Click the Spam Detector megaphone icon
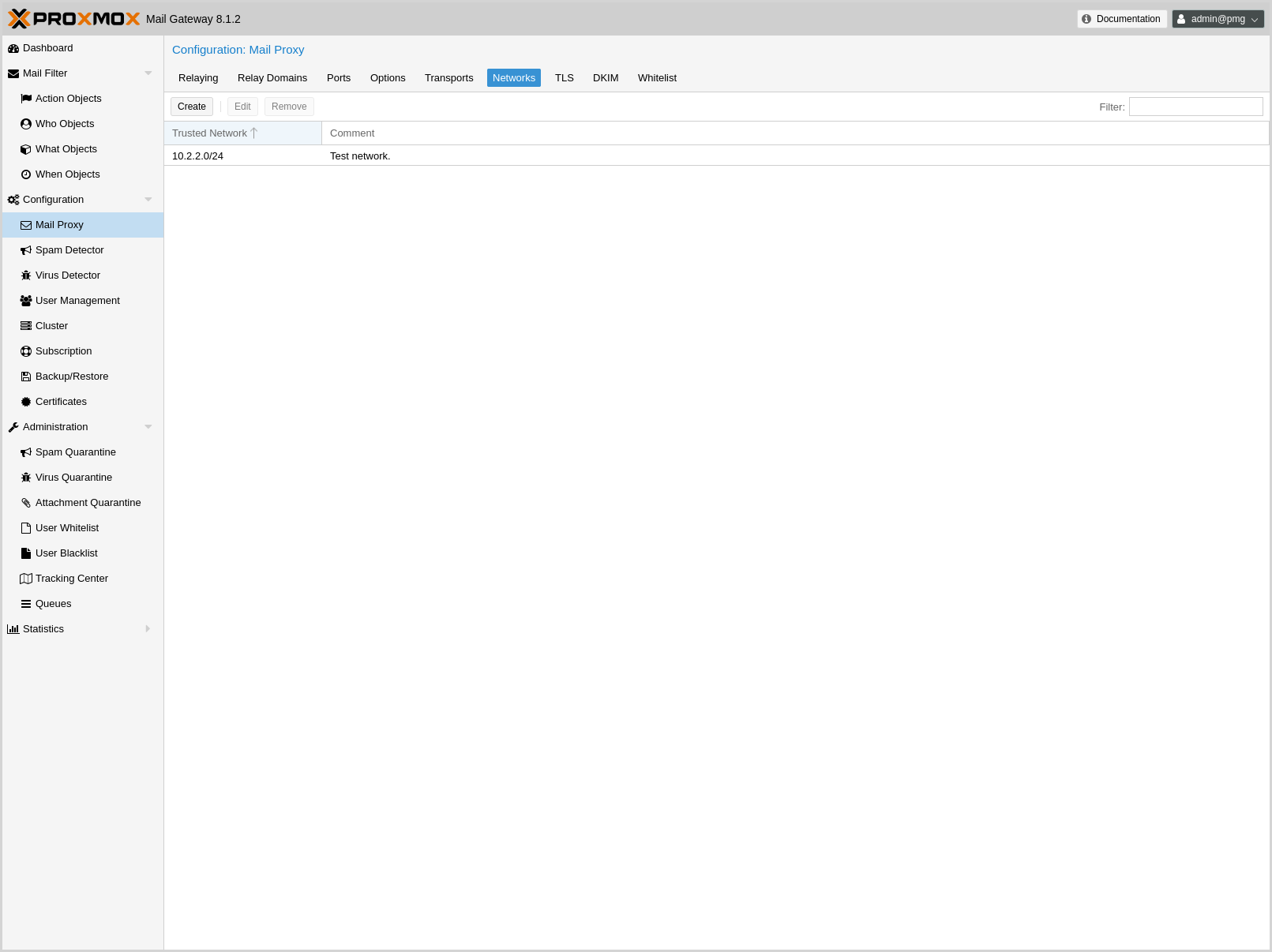This screenshot has height=952, width=1272. (26, 250)
